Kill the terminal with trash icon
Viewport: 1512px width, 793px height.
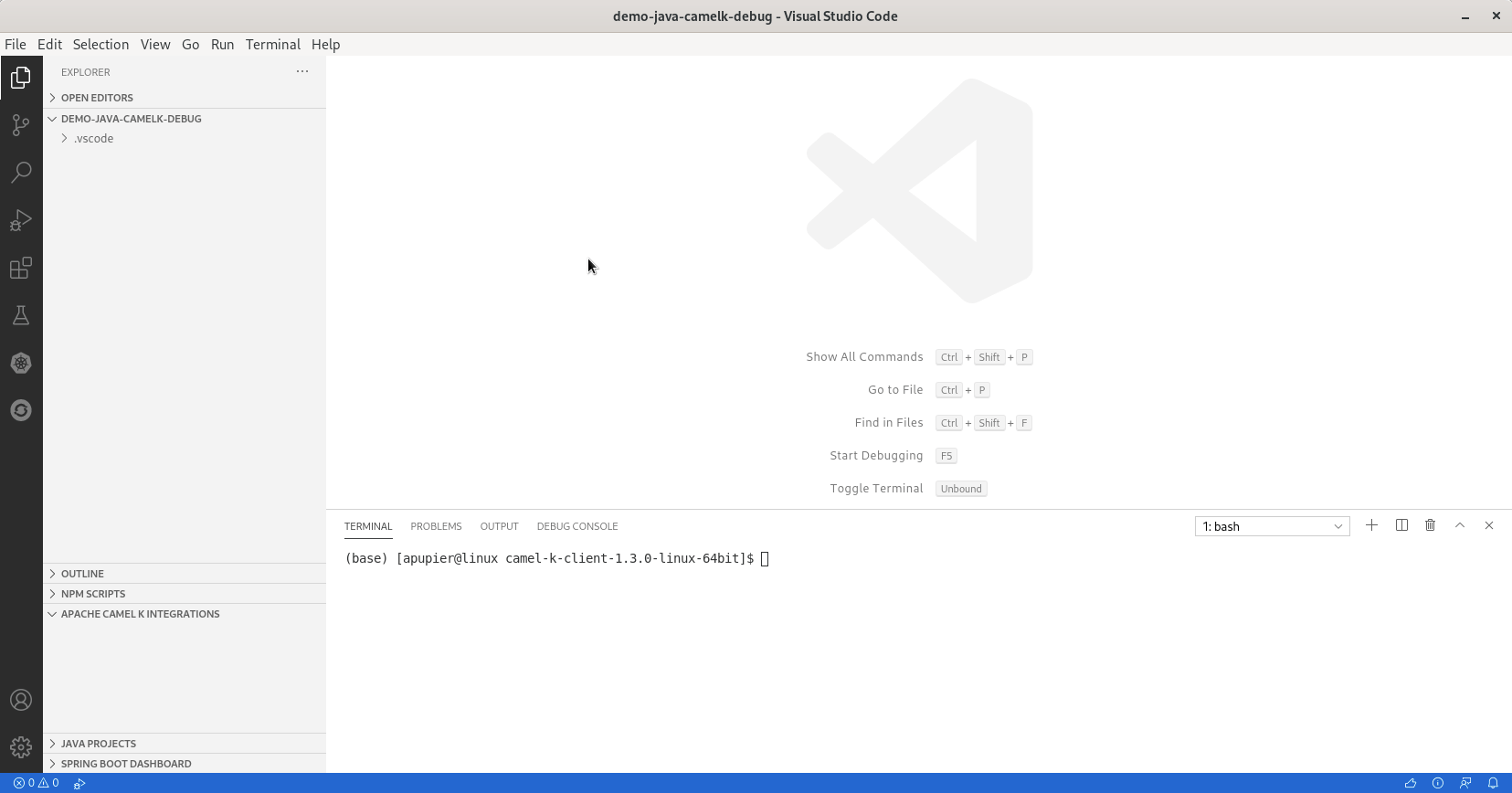[x=1431, y=525]
